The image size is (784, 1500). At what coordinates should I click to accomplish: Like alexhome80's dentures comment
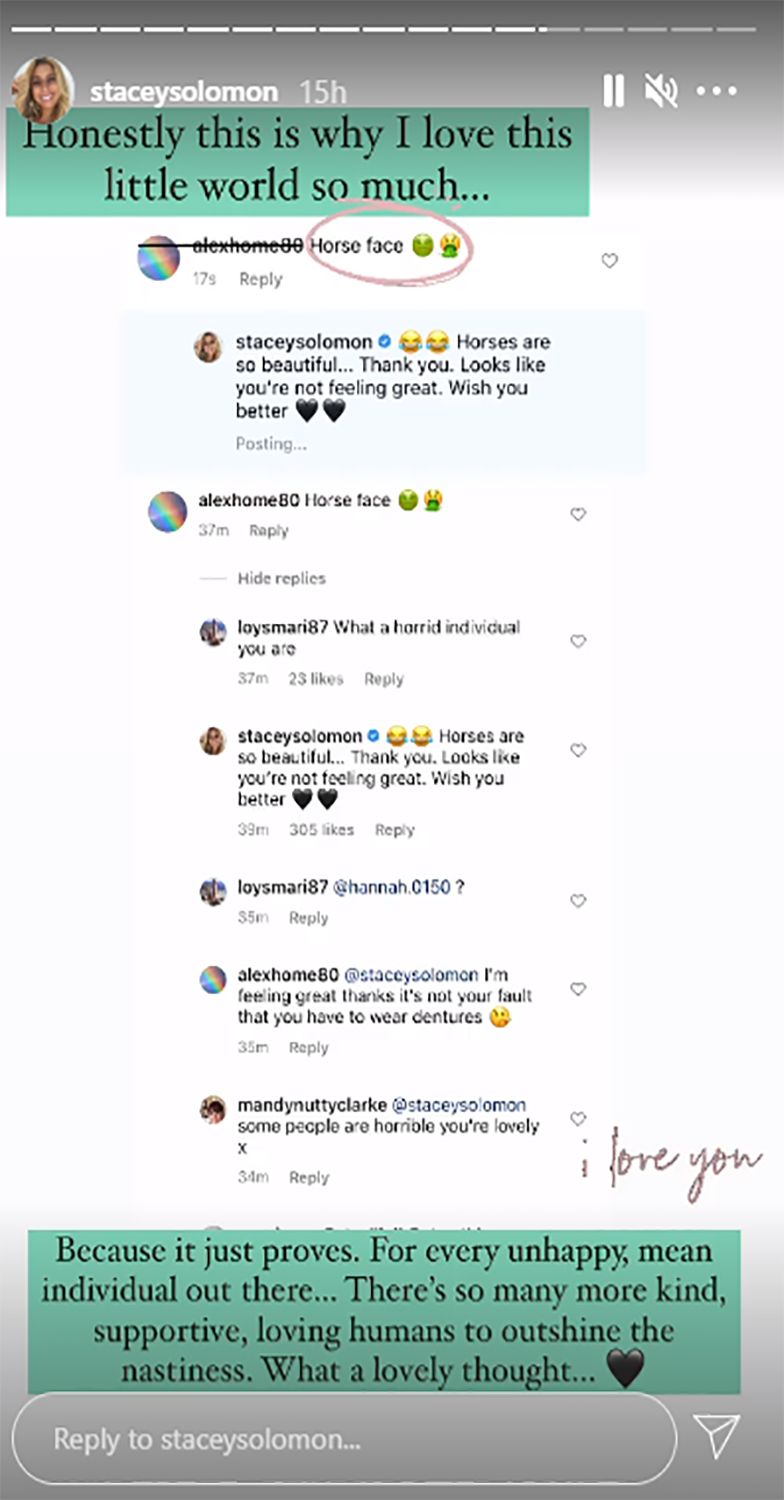(578, 988)
